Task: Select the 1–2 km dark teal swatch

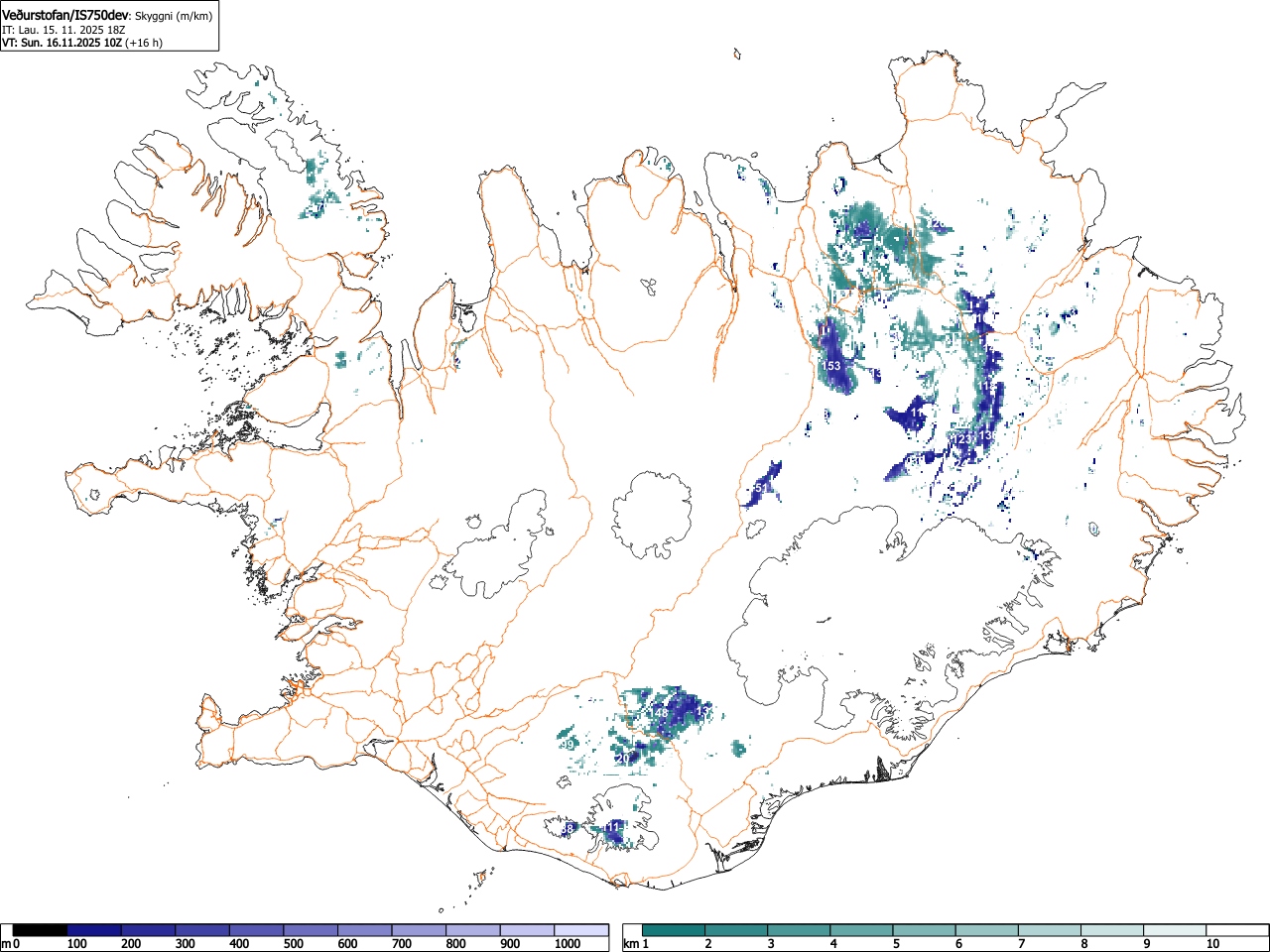Action: 674,930
